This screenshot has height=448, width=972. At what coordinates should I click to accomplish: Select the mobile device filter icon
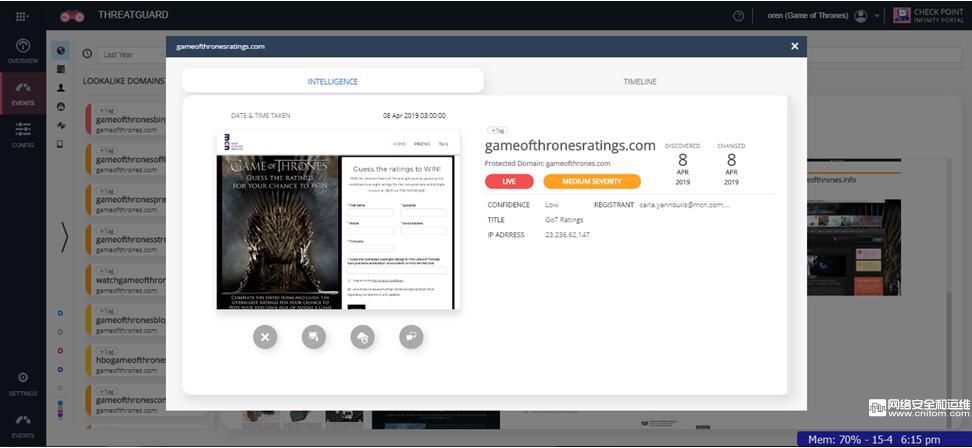click(61, 144)
